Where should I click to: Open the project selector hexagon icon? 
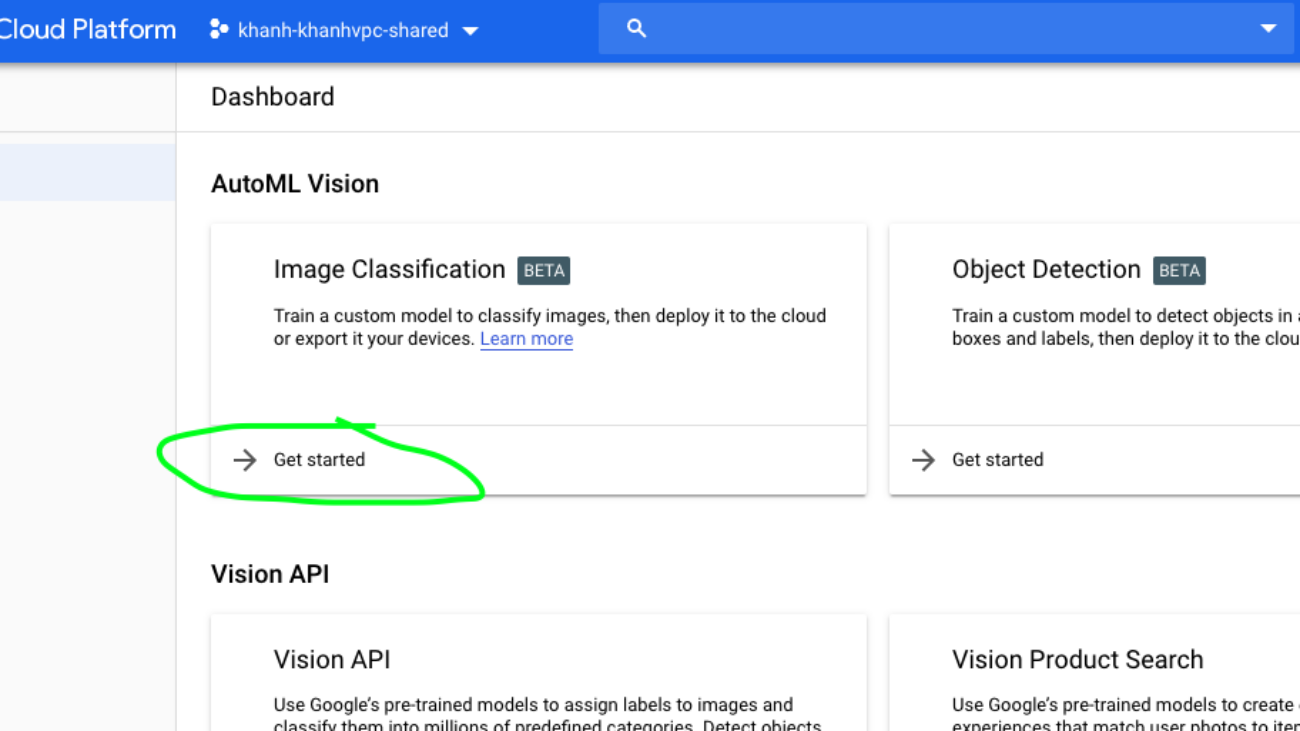click(x=218, y=29)
